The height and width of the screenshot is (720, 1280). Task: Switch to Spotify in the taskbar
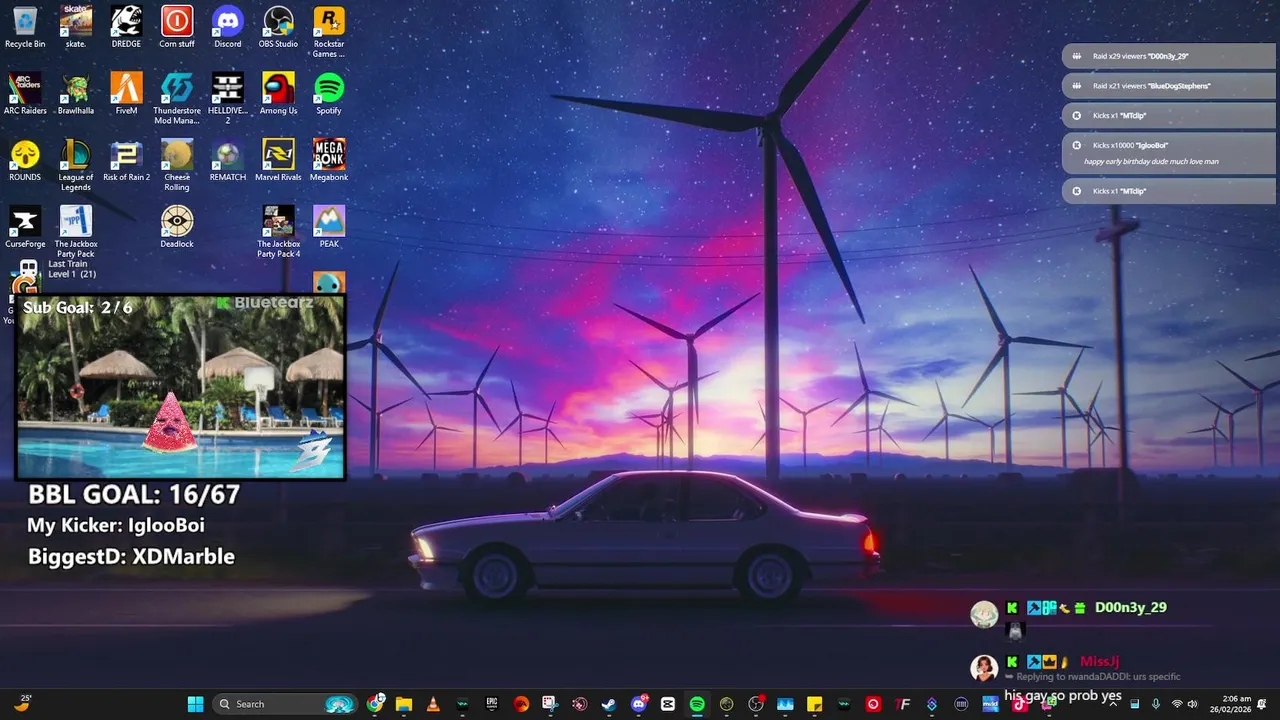tap(697, 704)
